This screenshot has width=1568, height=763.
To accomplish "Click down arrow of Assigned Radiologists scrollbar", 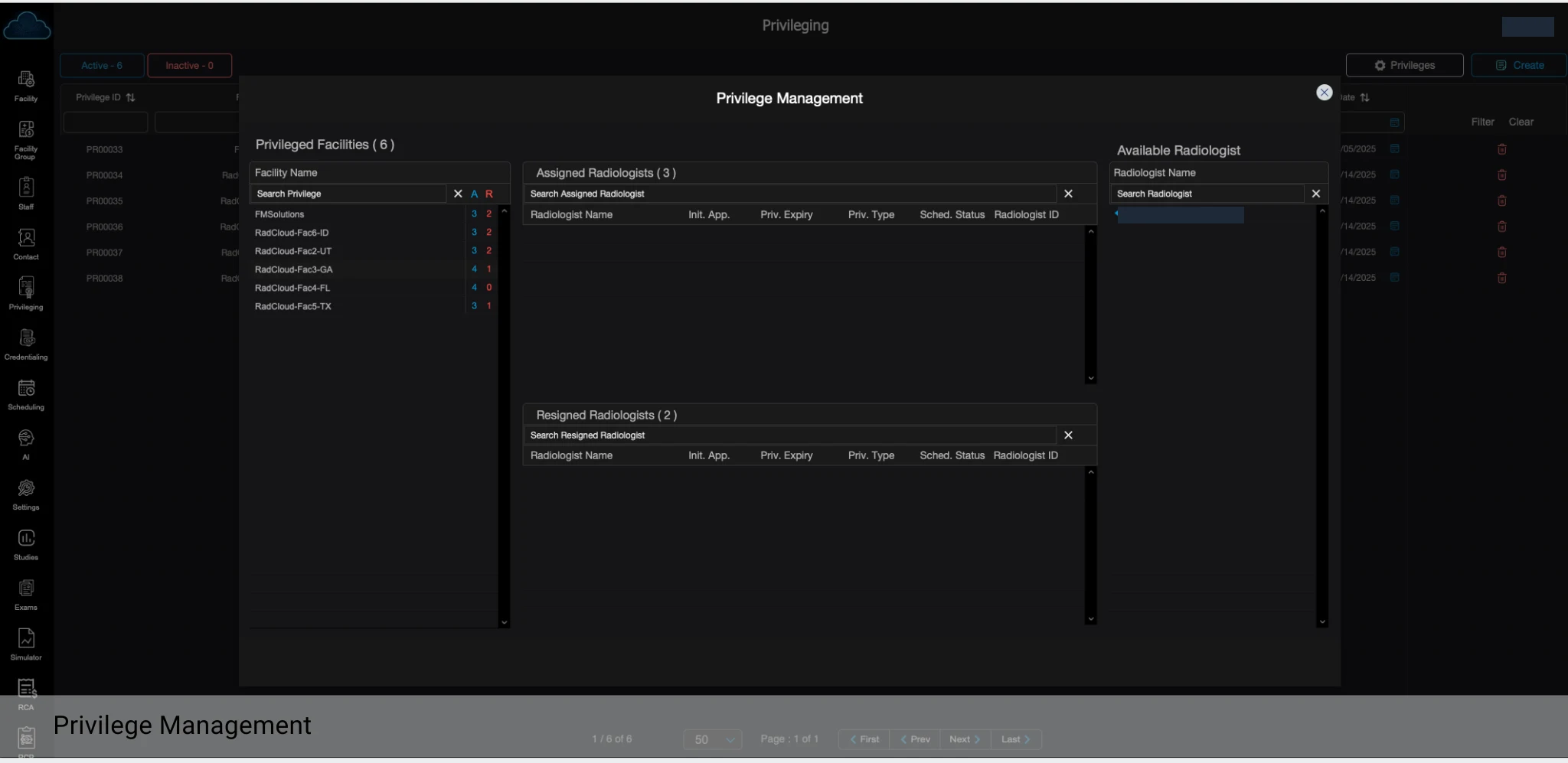I will [1090, 378].
